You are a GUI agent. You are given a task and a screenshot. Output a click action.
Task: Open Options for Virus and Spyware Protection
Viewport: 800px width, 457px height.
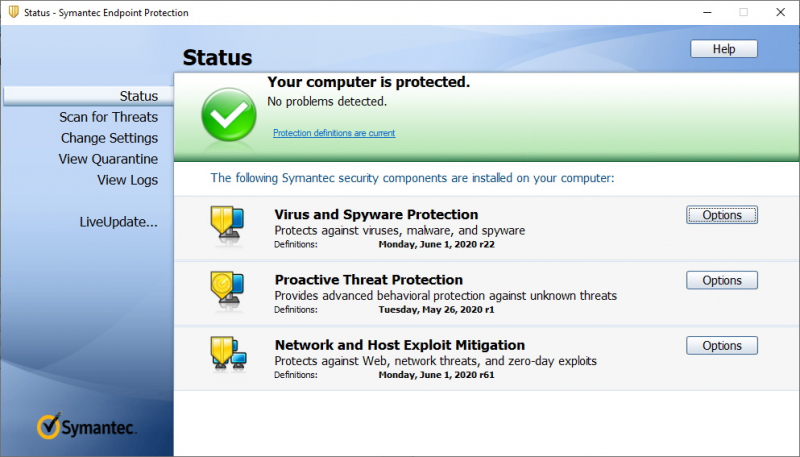pyautogui.click(x=721, y=215)
